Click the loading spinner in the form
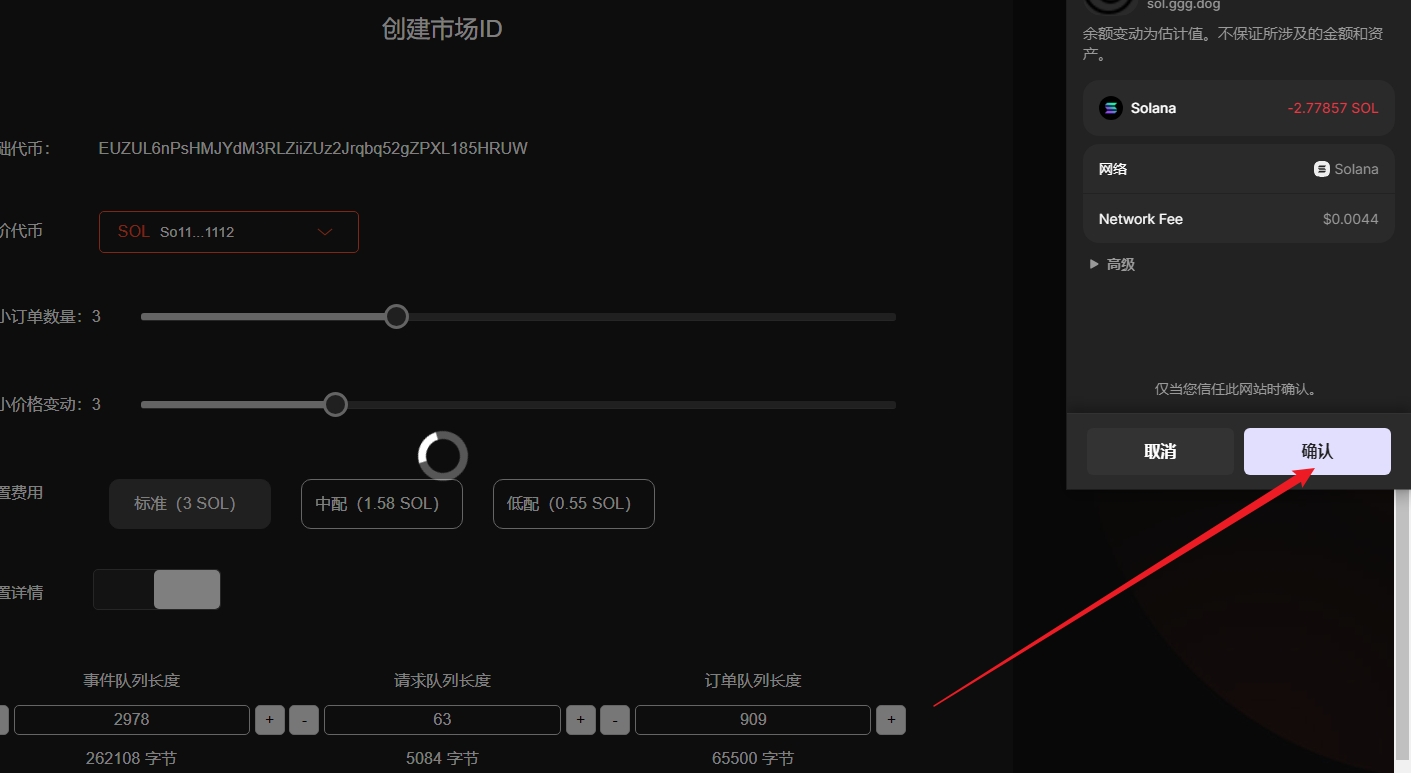This screenshot has height=773, width=1411. point(442,456)
